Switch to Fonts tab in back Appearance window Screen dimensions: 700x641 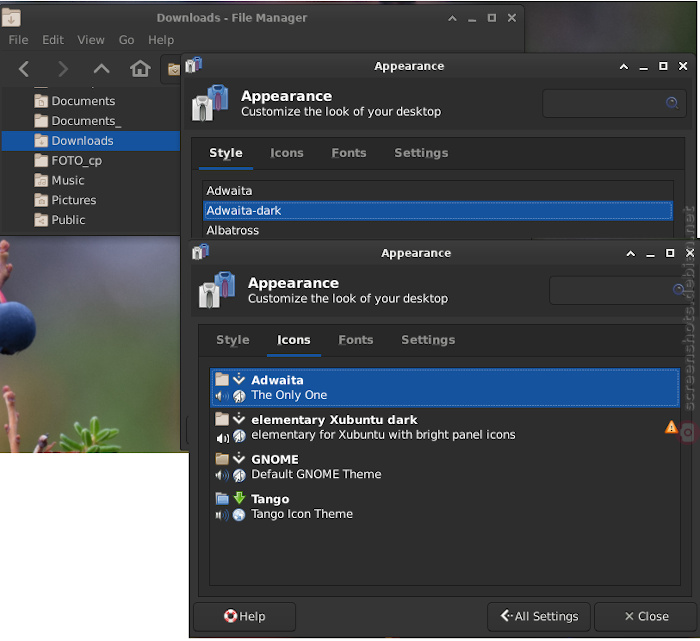tap(349, 153)
